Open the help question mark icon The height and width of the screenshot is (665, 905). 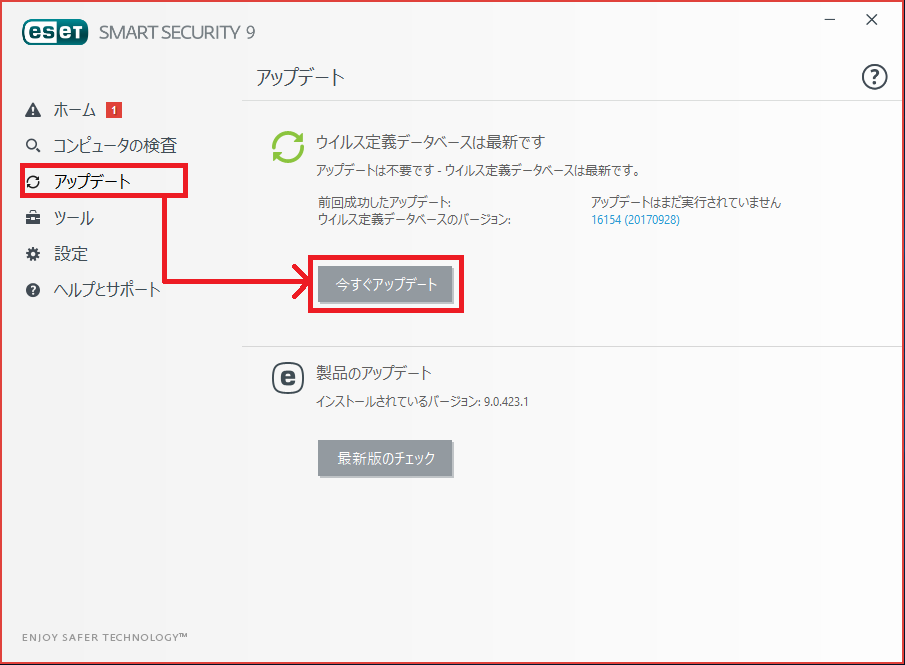pos(874,77)
